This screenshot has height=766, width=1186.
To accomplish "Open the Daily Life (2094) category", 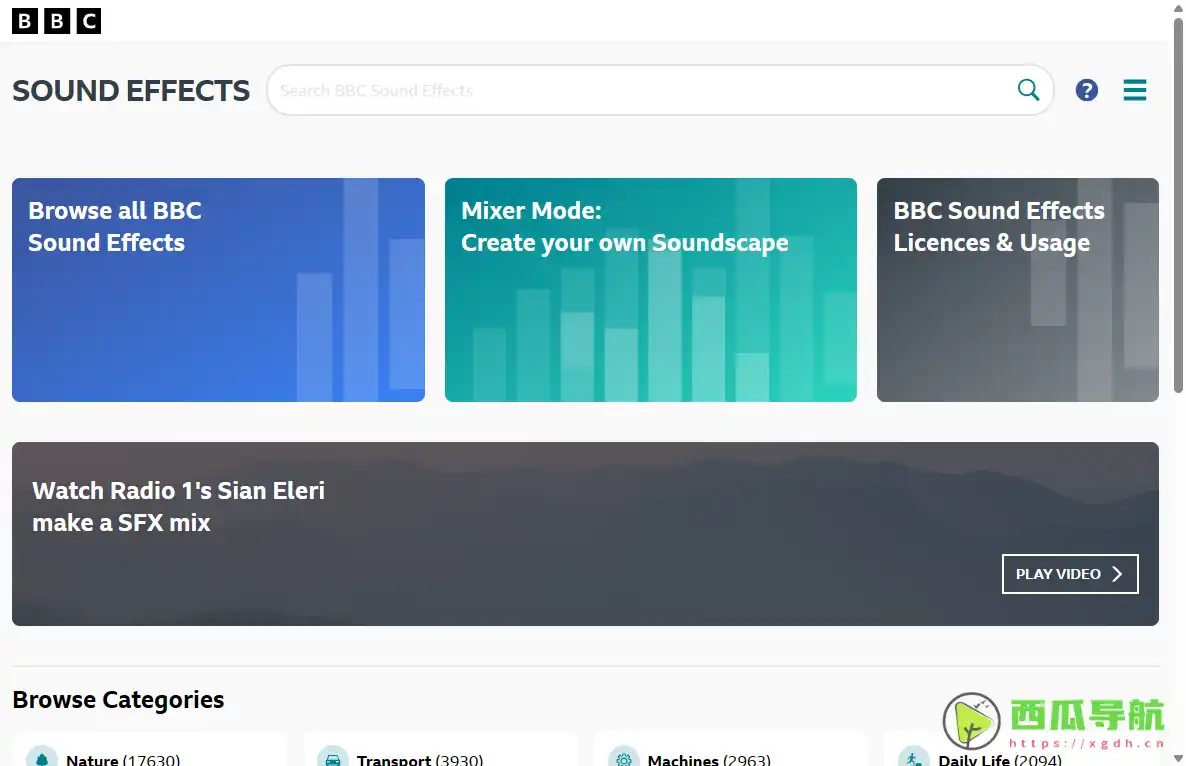I will 1021,750.
